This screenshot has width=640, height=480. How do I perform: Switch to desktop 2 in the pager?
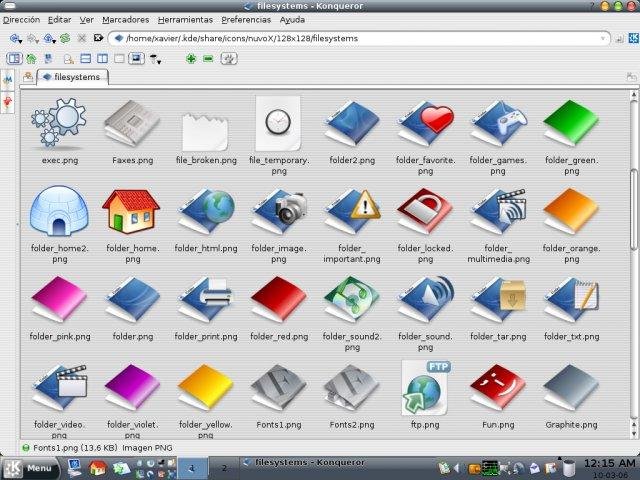pos(224,467)
